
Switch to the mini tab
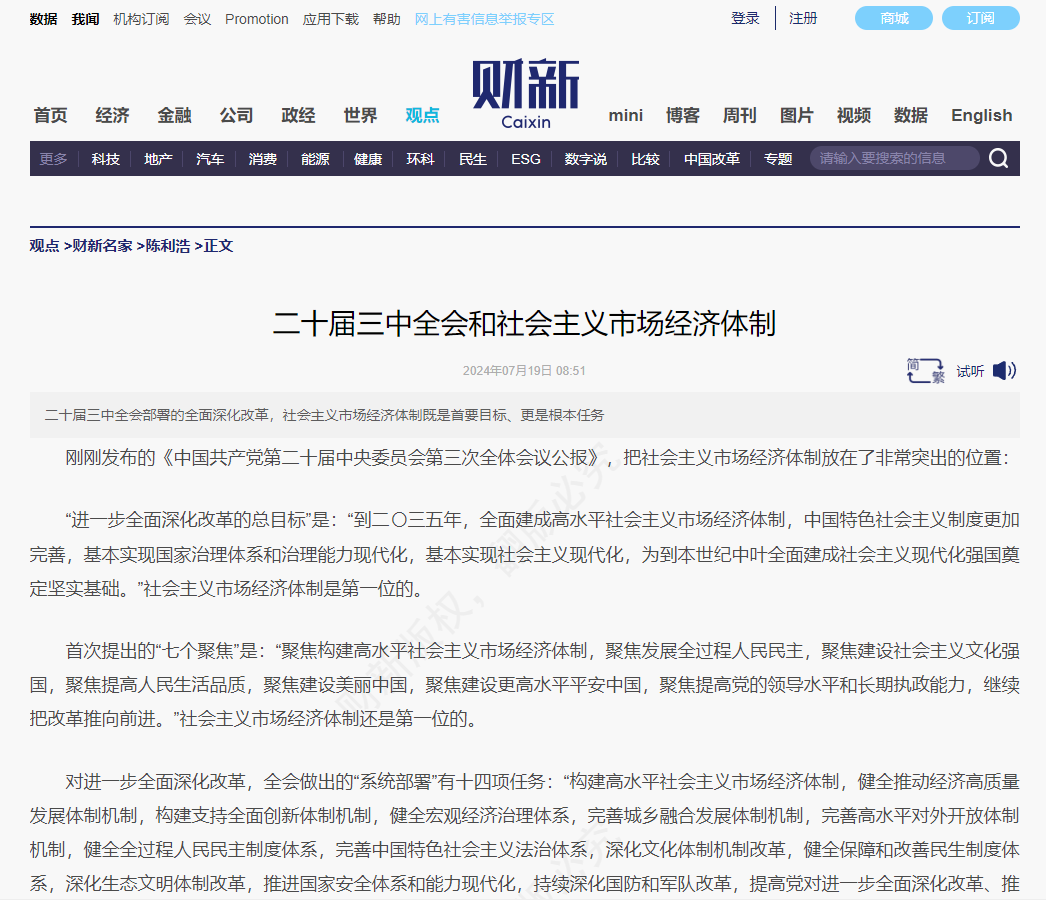[625, 115]
